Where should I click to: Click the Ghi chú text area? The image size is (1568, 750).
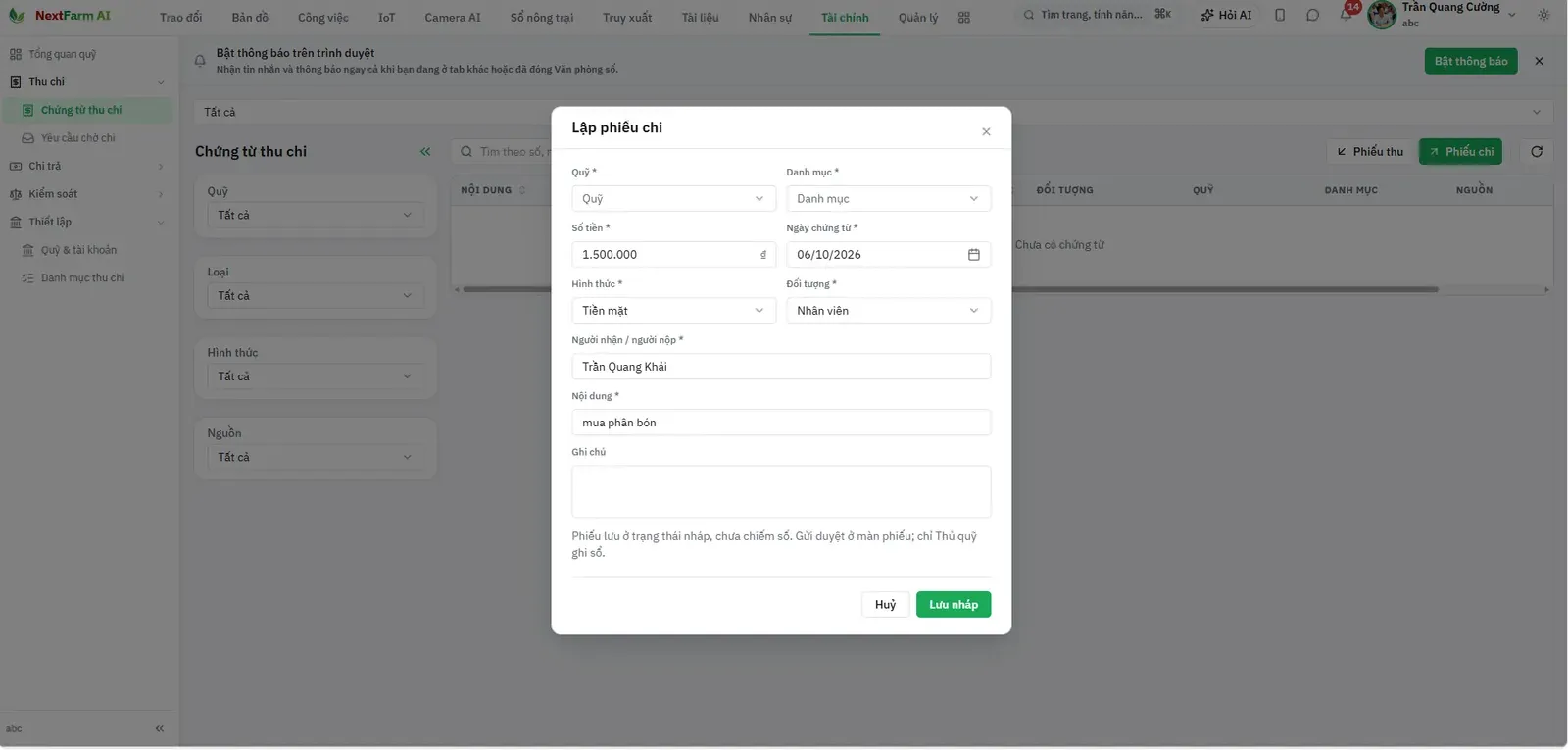click(781, 491)
